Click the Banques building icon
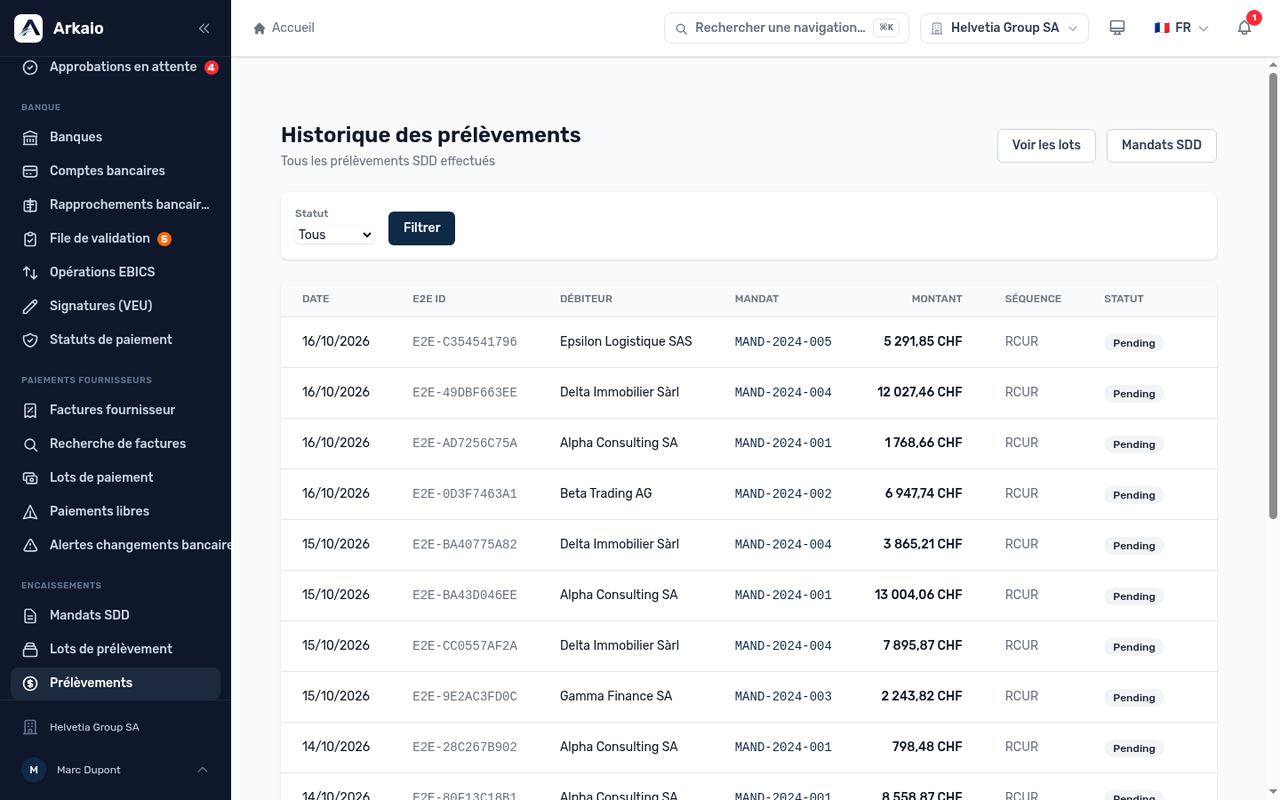The image size is (1280, 800). [30, 137]
